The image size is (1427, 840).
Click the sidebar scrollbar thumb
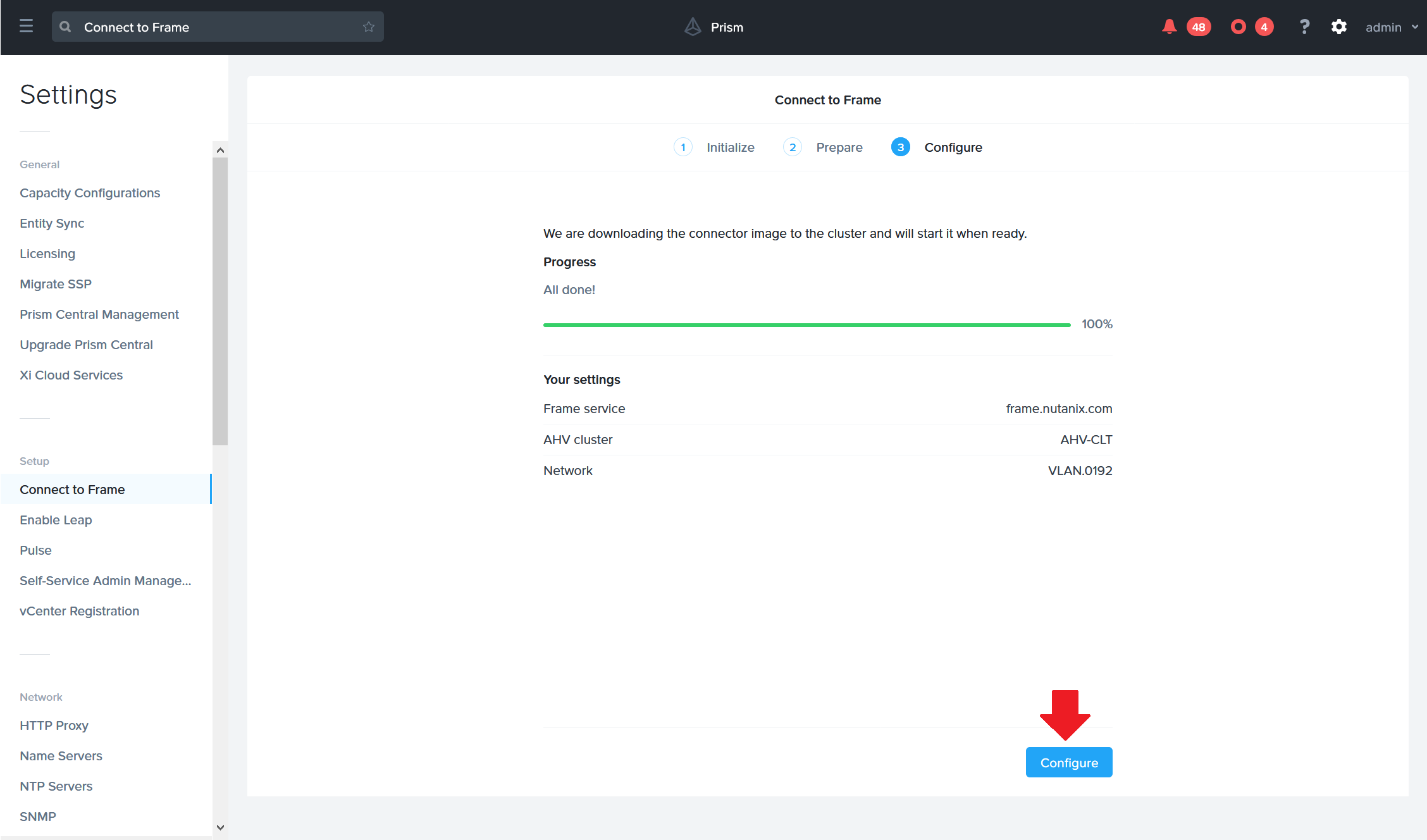(220, 302)
